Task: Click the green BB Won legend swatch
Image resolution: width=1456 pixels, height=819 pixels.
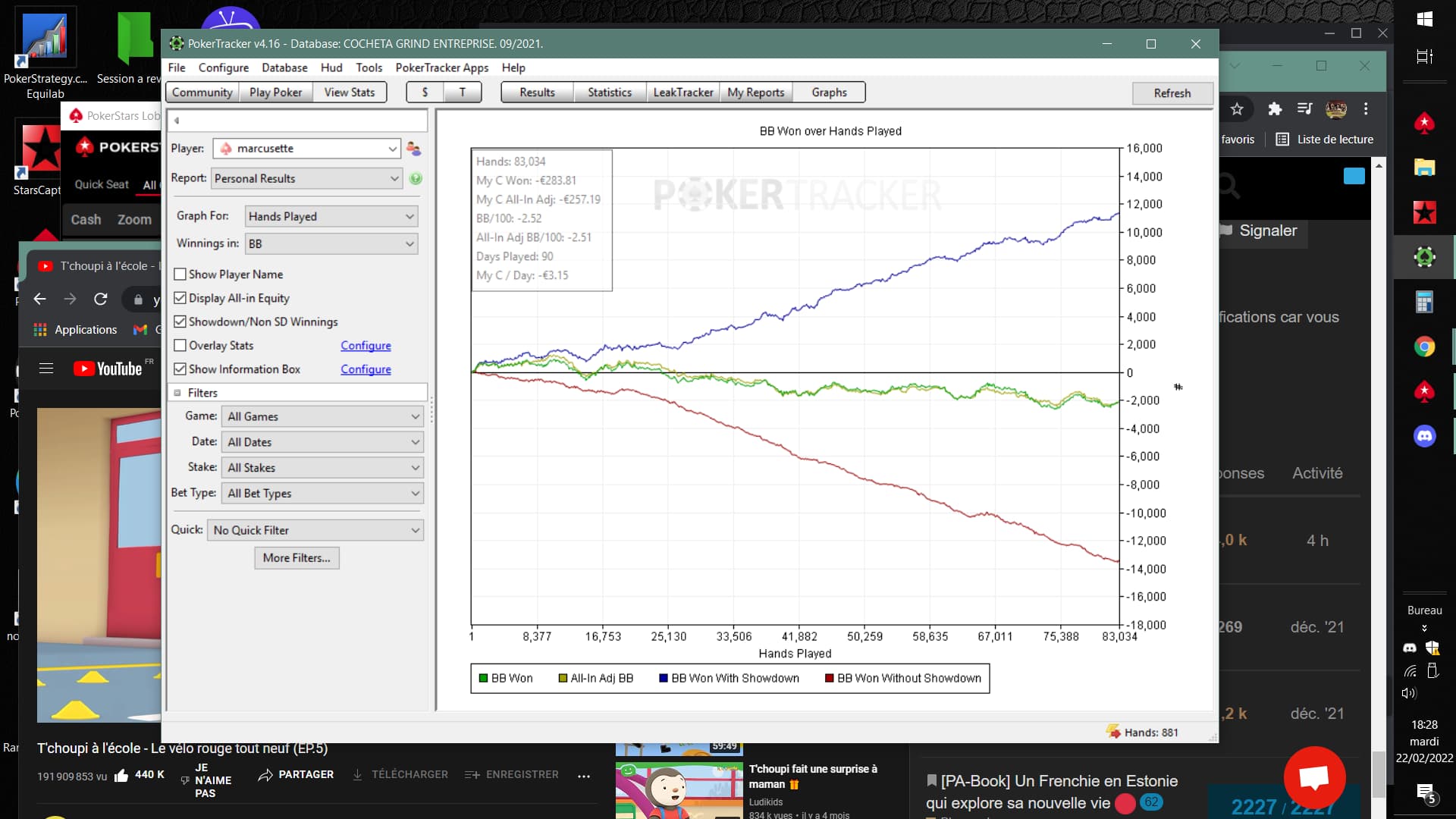Action: pyautogui.click(x=483, y=679)
